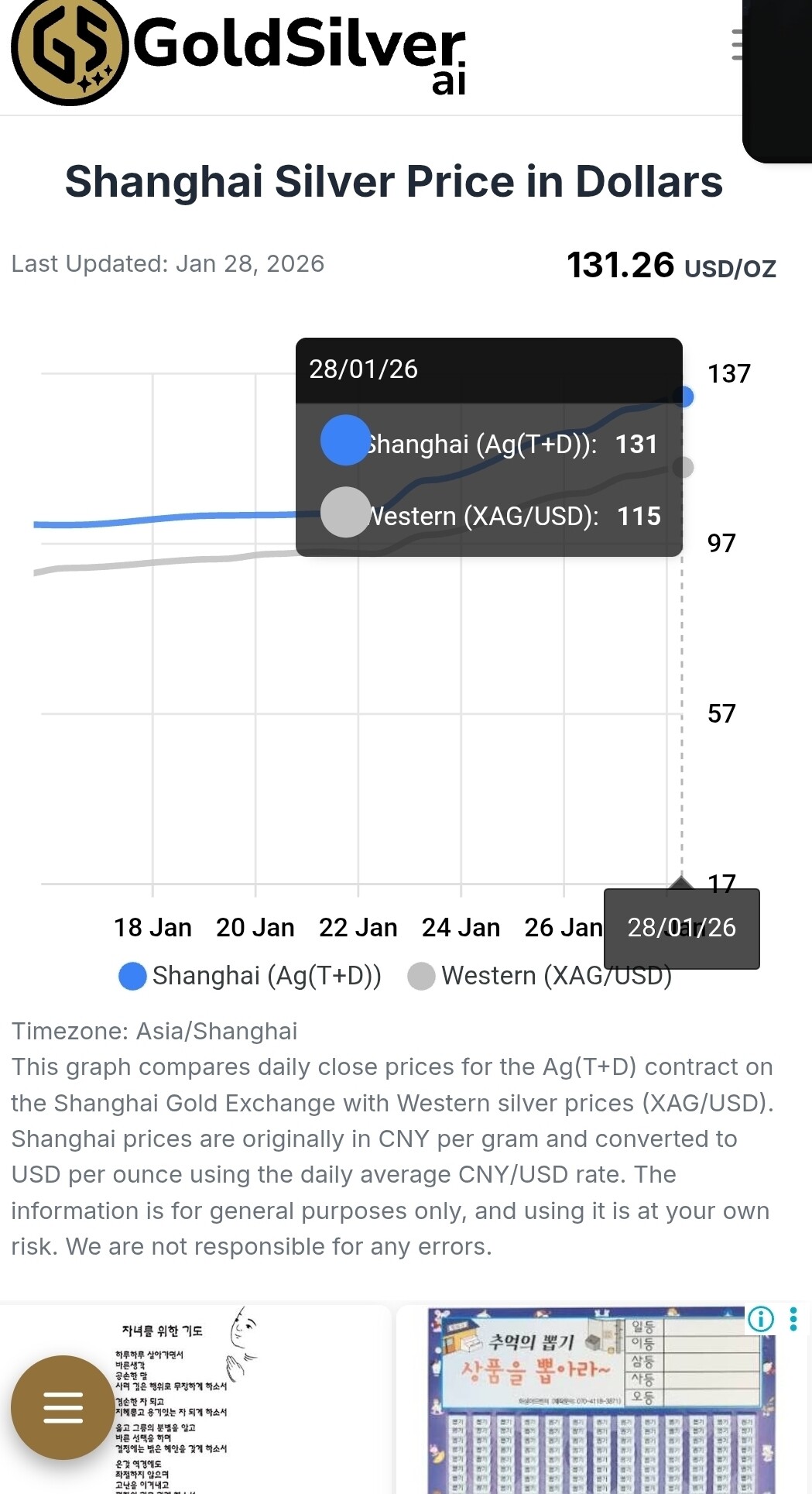Click the GS gold coin logo icon

(69, 52)
